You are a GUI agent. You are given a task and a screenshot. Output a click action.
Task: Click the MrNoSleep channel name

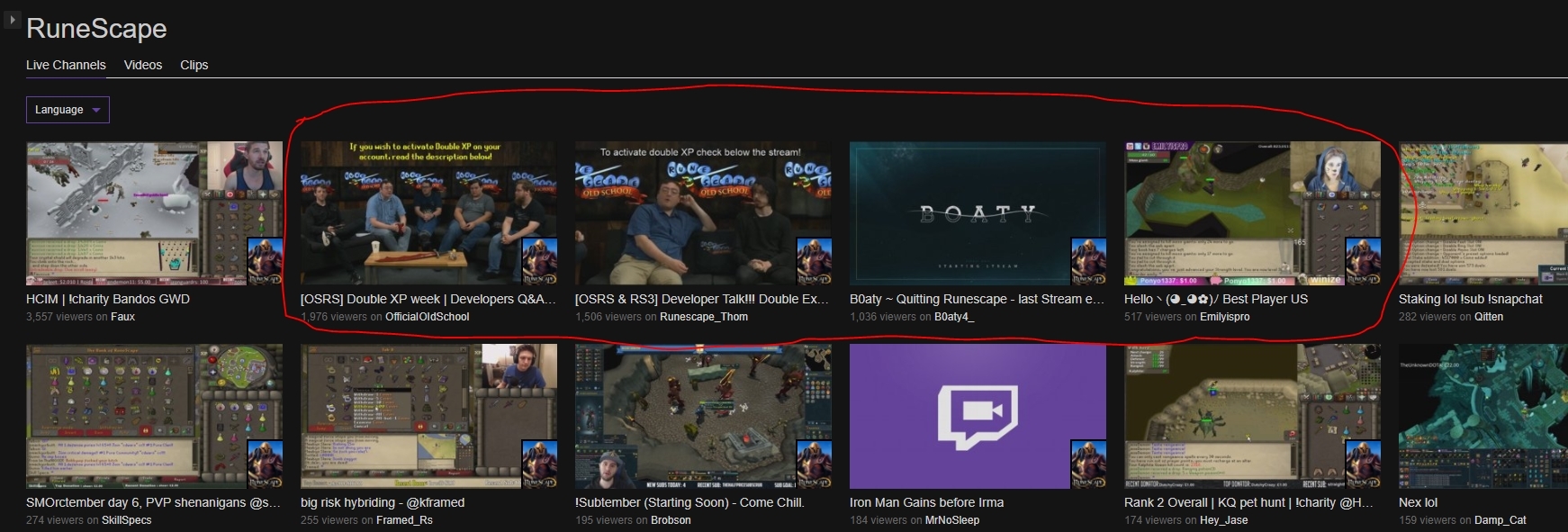[x=952, y=520]
